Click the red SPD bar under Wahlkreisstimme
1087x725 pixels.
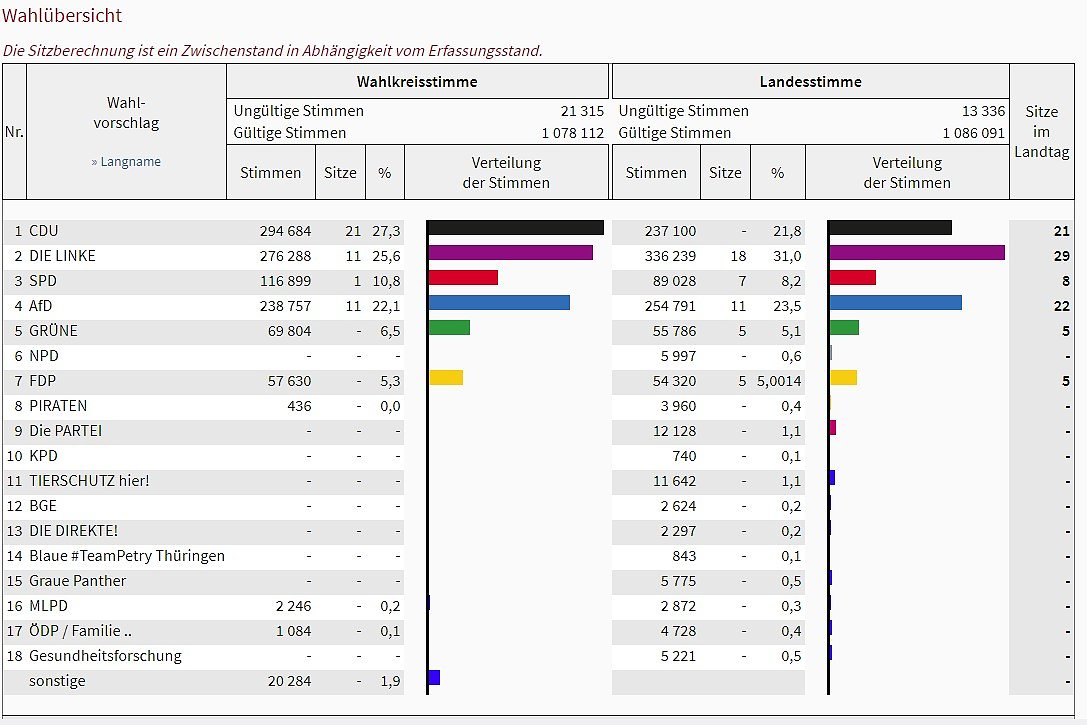(x=463, y=278)
